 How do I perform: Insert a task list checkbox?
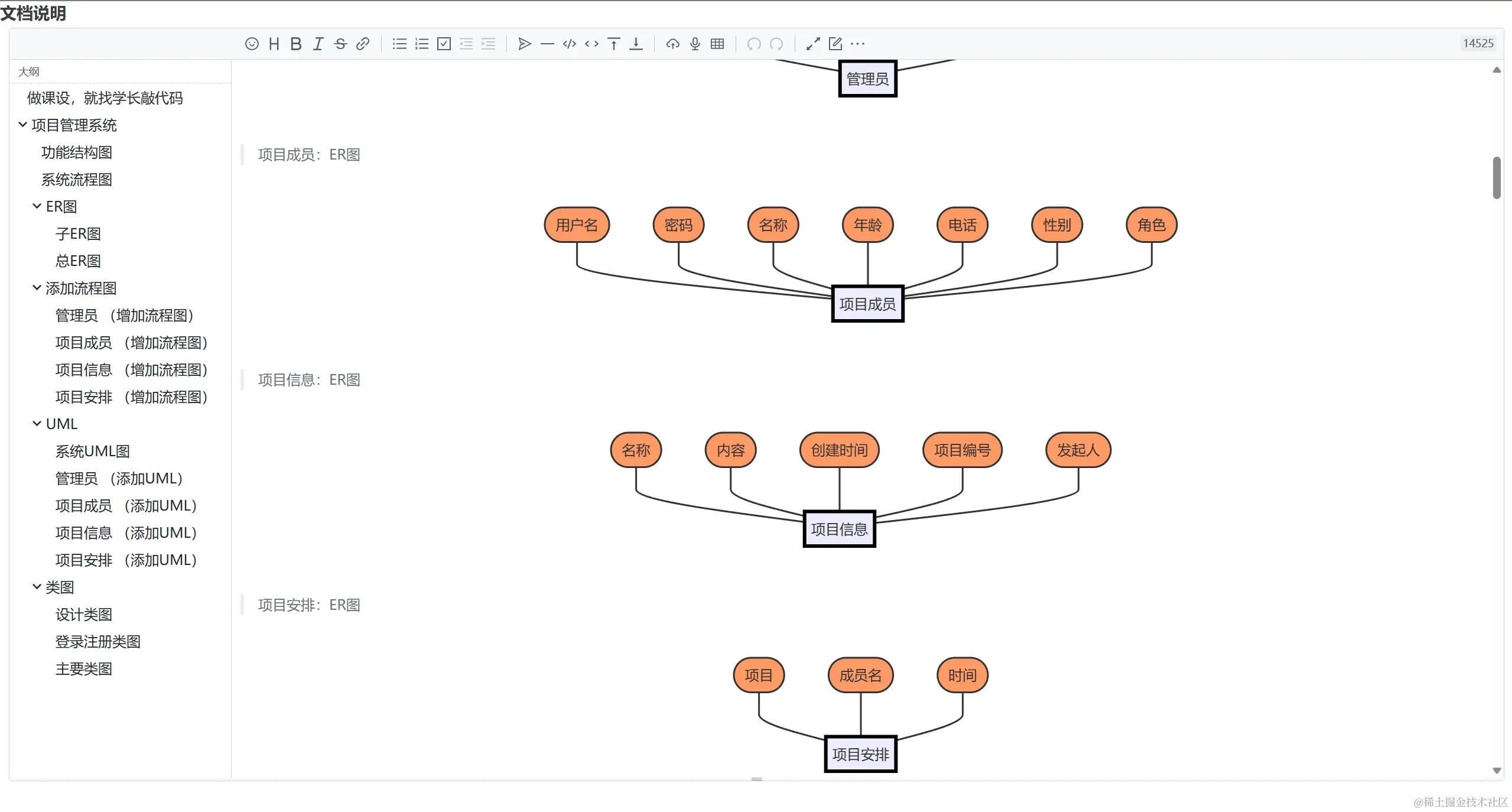pyautogui.click(x=444, y=44)
